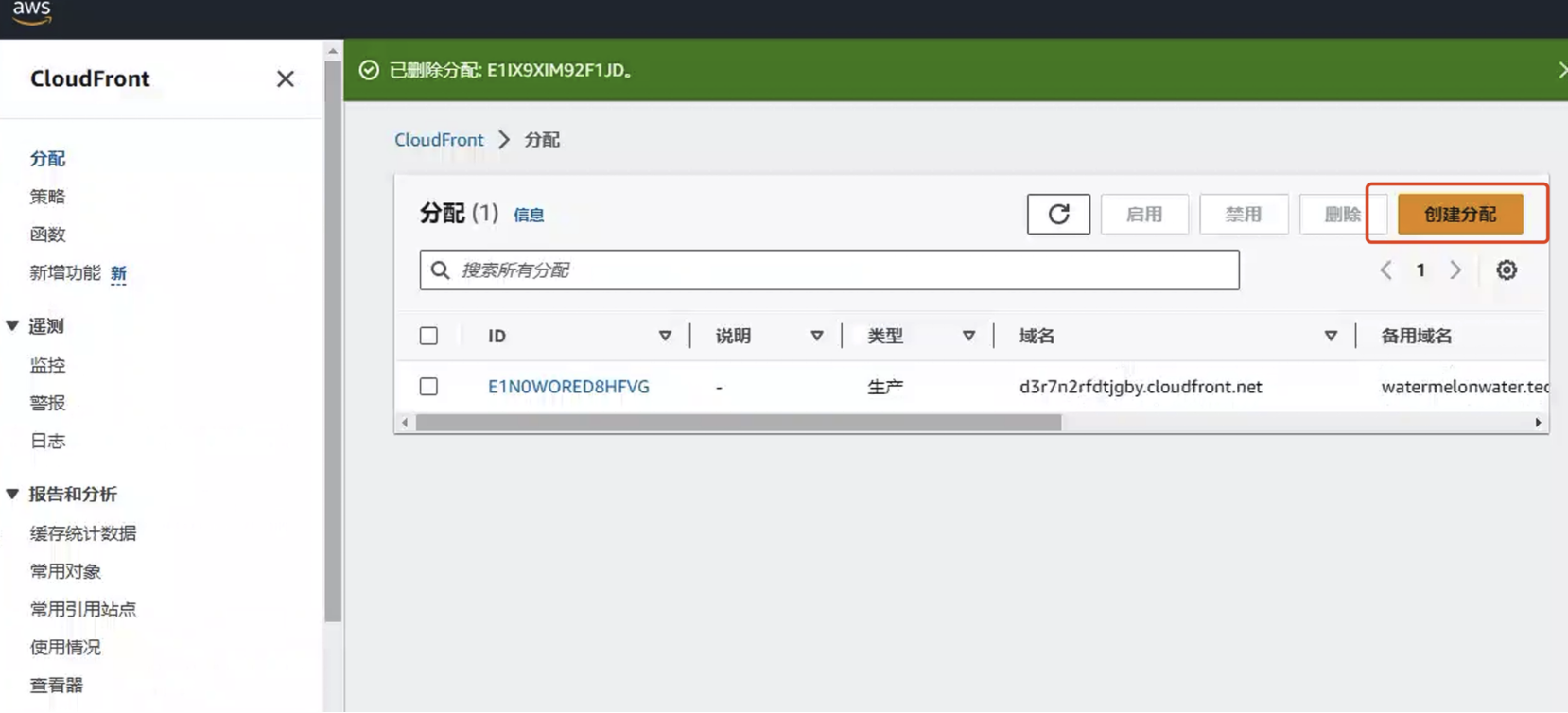The height and width of the screenshot is (713, 1568).
Task: Select the d3r7n2rfdtjgby.cloudfront.net domain text
Action: (x=1141, y=387)
